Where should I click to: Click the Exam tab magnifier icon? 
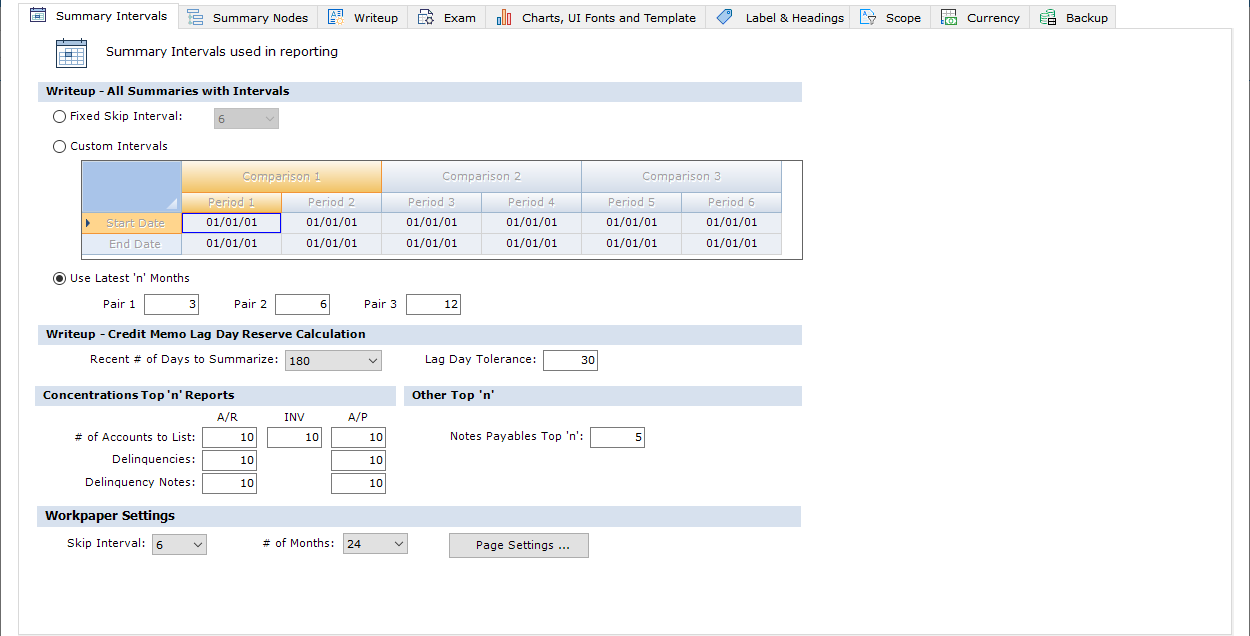(x=426, y=18)
